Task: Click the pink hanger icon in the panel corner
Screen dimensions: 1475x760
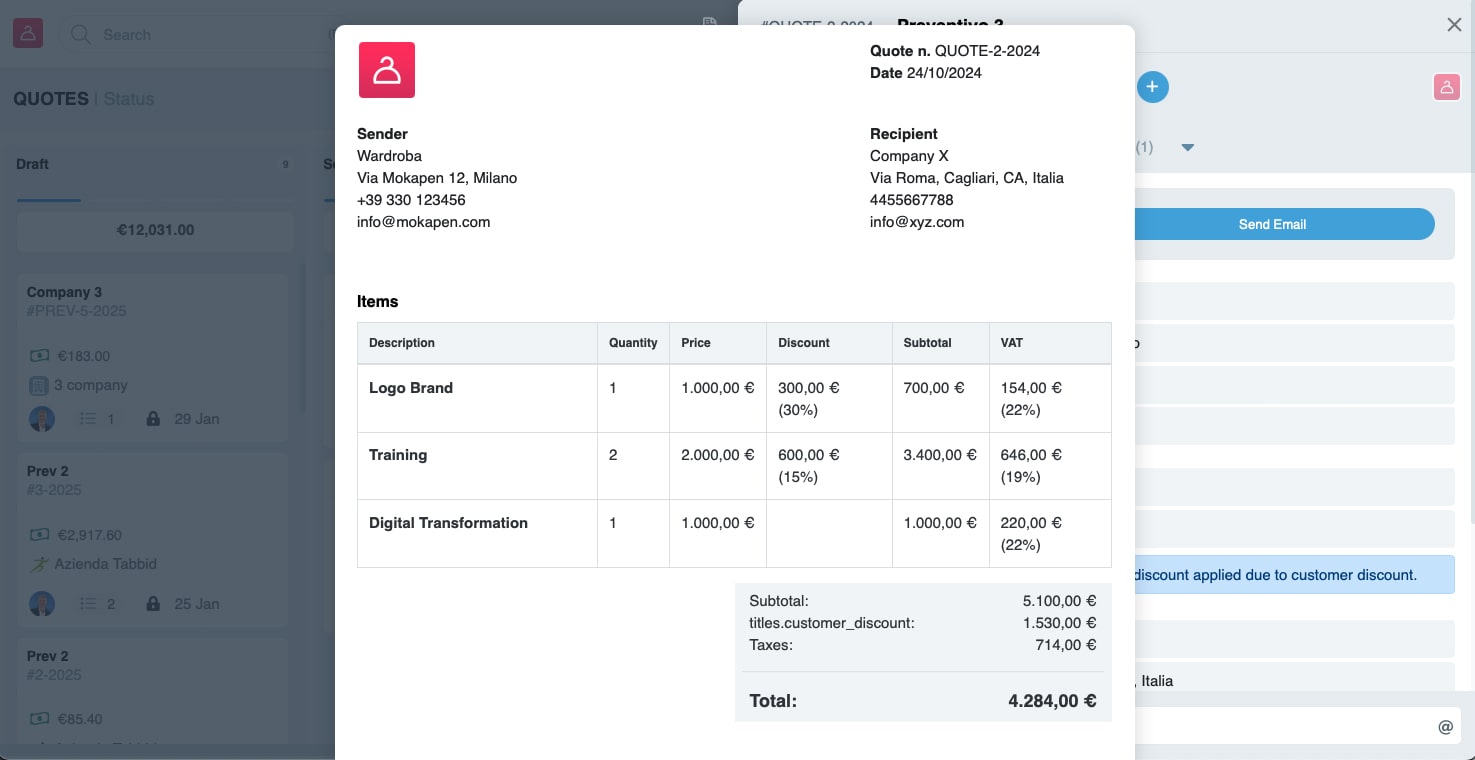Action: [x=1446, y=87]
